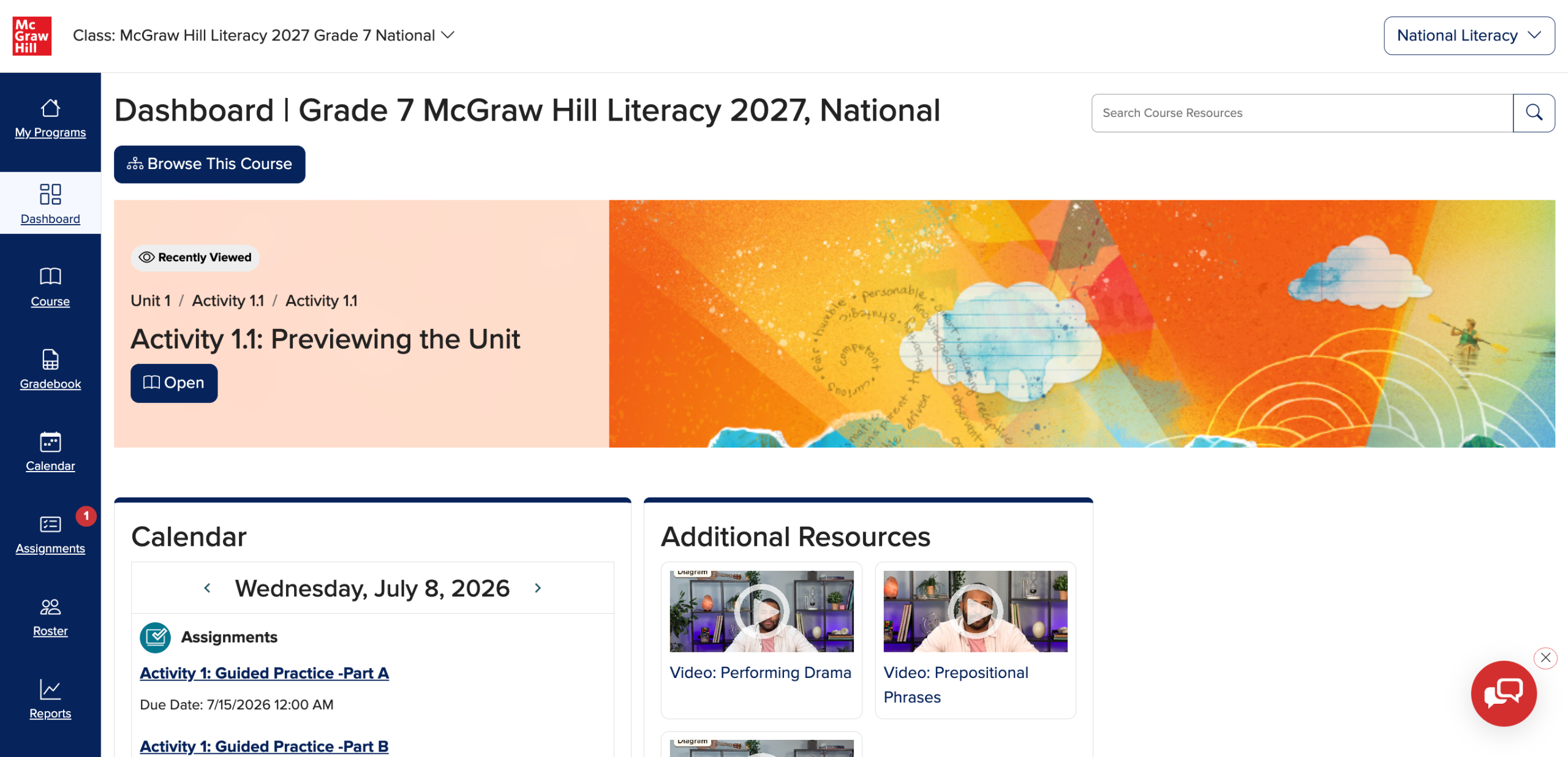1568x757 pixels.
Task: Click the Reports sidebar link
Action: (50, 714)
